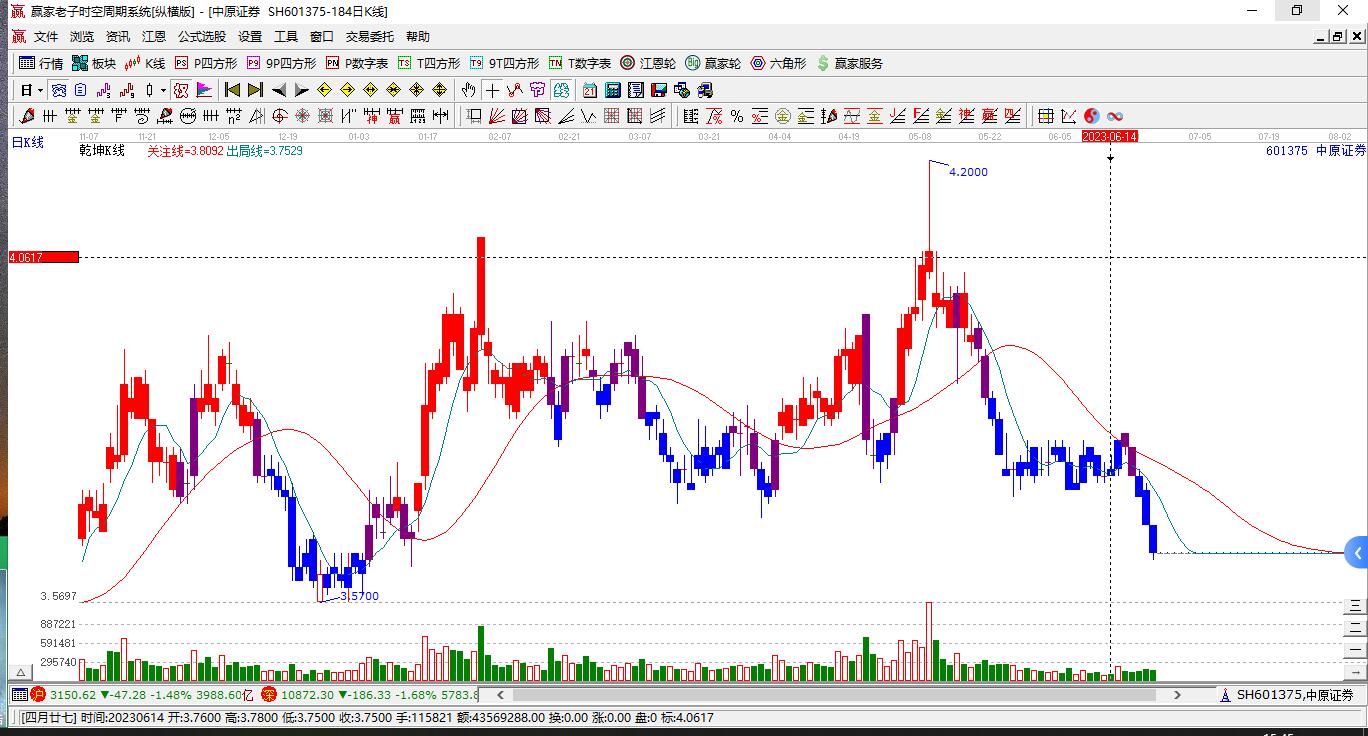Select the zigzag wave line tool
The height and width of the screenshot is (736, 1368).
tap(589, 116)
